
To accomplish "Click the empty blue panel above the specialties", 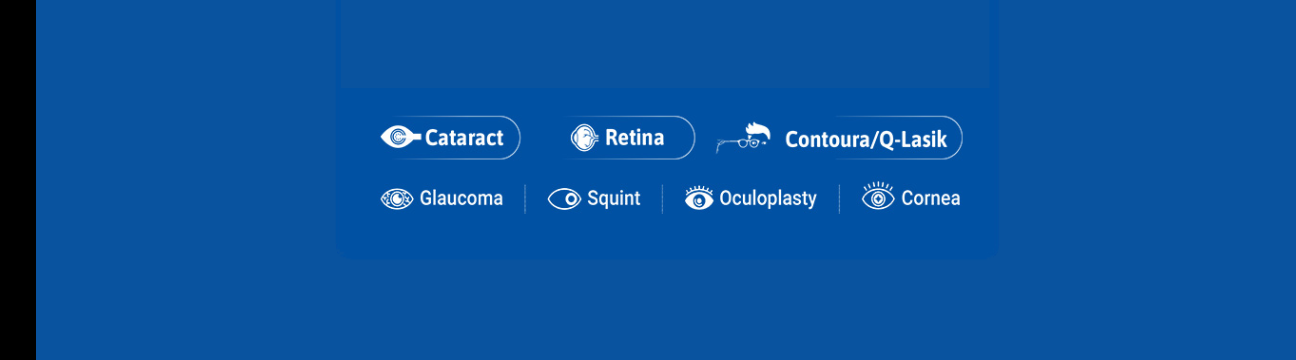I will click(665, 43).
